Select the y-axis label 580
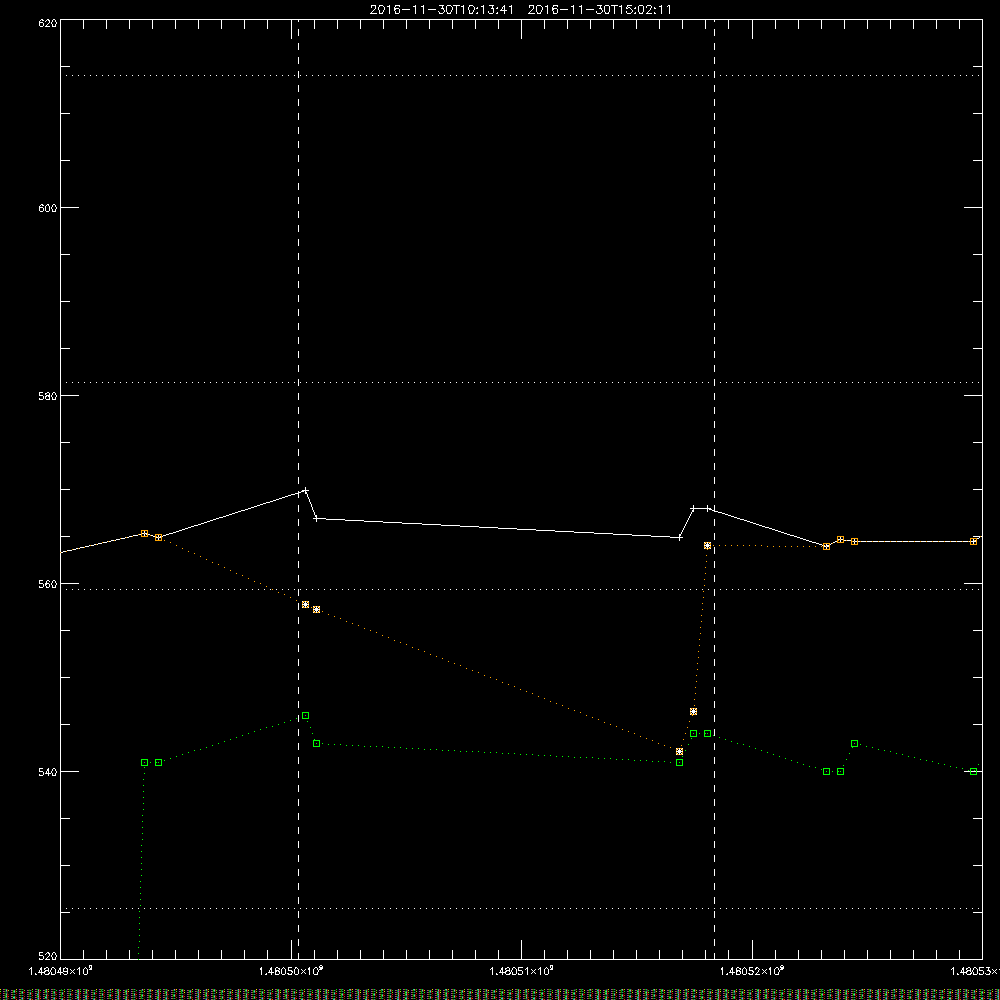 (x=48, y=396)
